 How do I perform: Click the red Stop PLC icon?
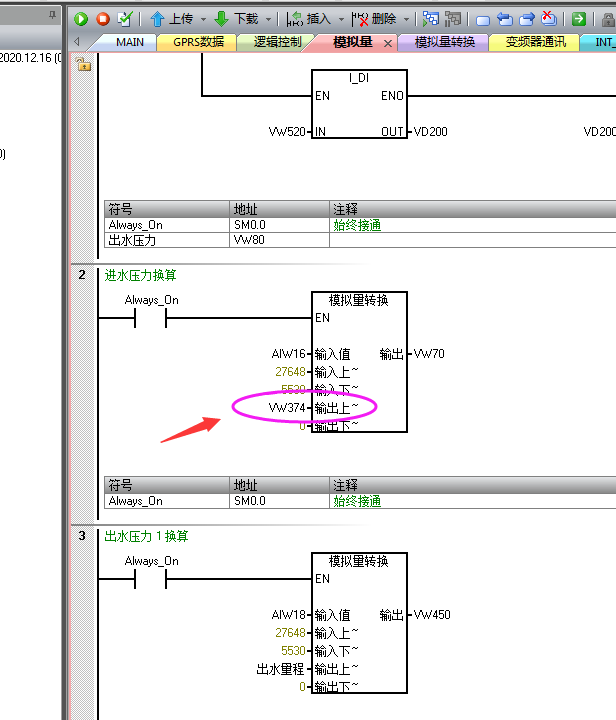pyautogui.click(x=102, y=18)
